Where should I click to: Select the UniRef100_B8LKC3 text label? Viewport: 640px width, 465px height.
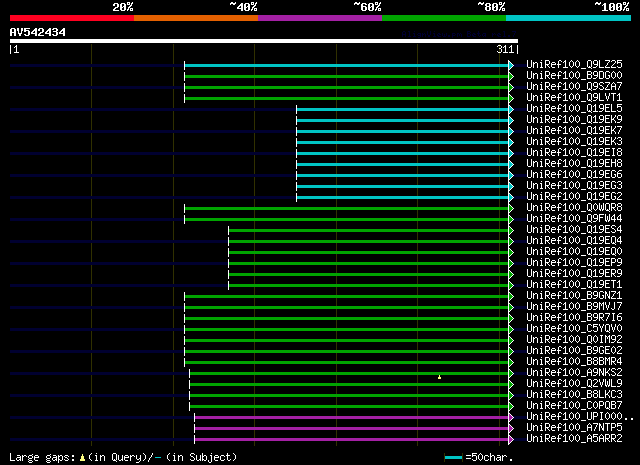coord(574,394)
